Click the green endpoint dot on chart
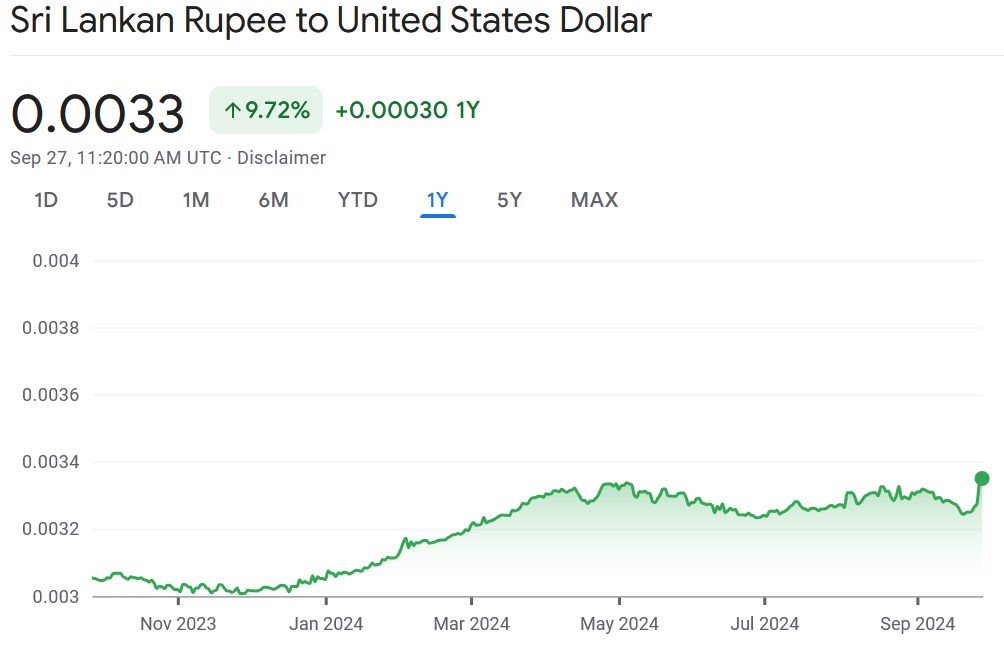The height and width of the screenshot is (648, 1004). click(982, 478)
